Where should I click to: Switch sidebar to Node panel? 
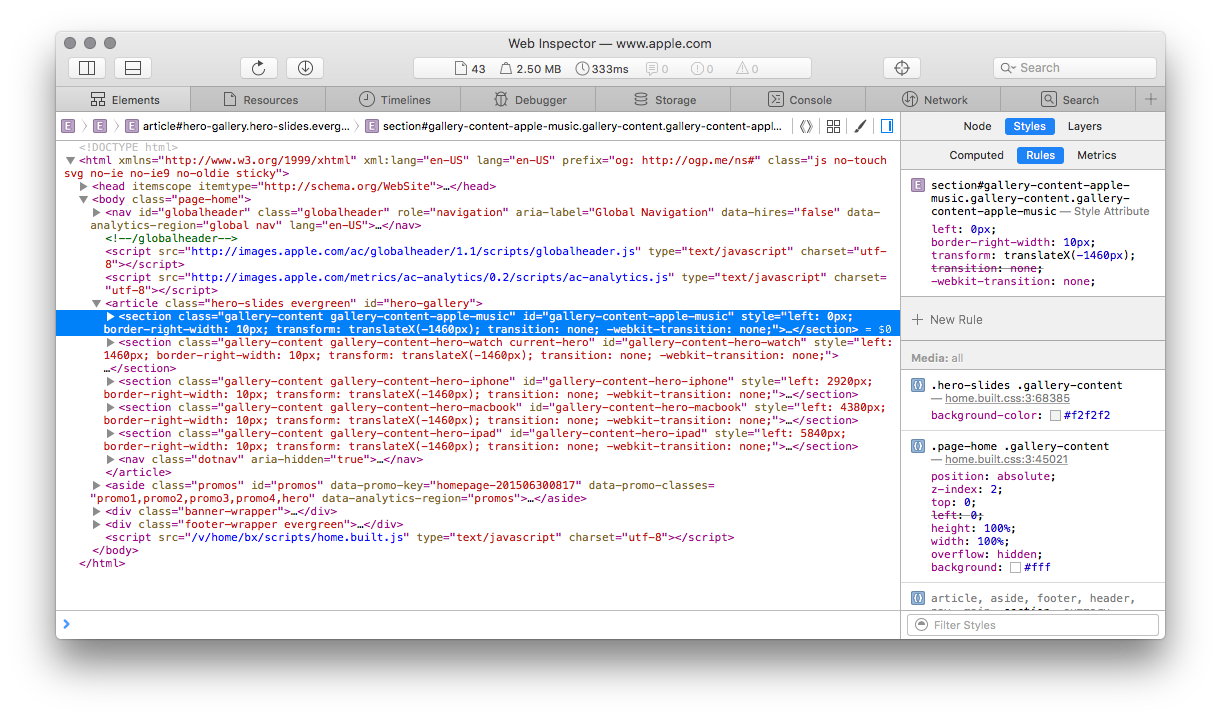[977, 126]
